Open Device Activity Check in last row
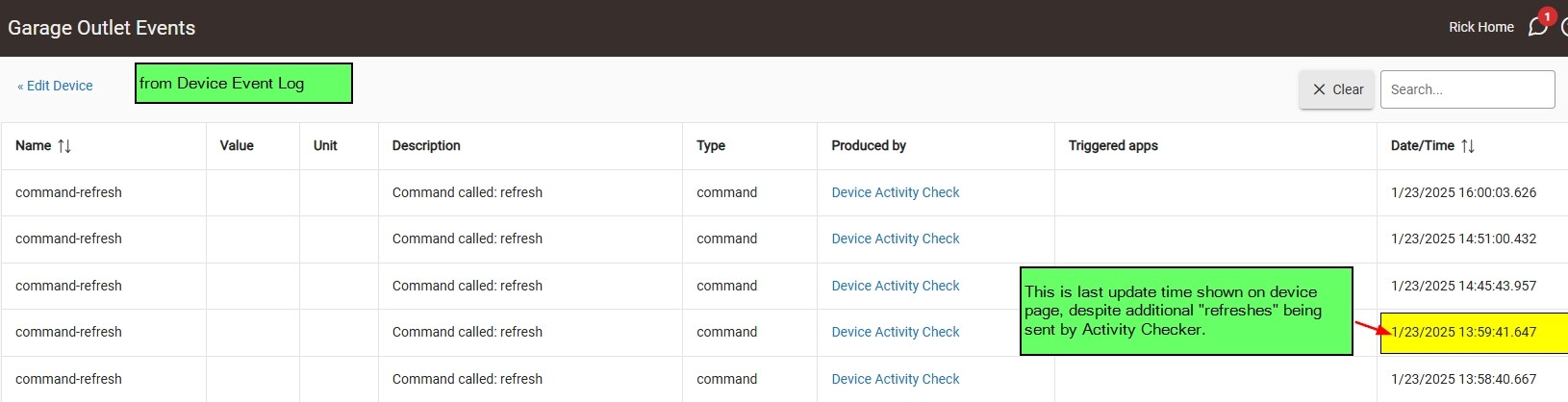The image size is (1568, 402). pyautogui.click(x=896, y=379)
